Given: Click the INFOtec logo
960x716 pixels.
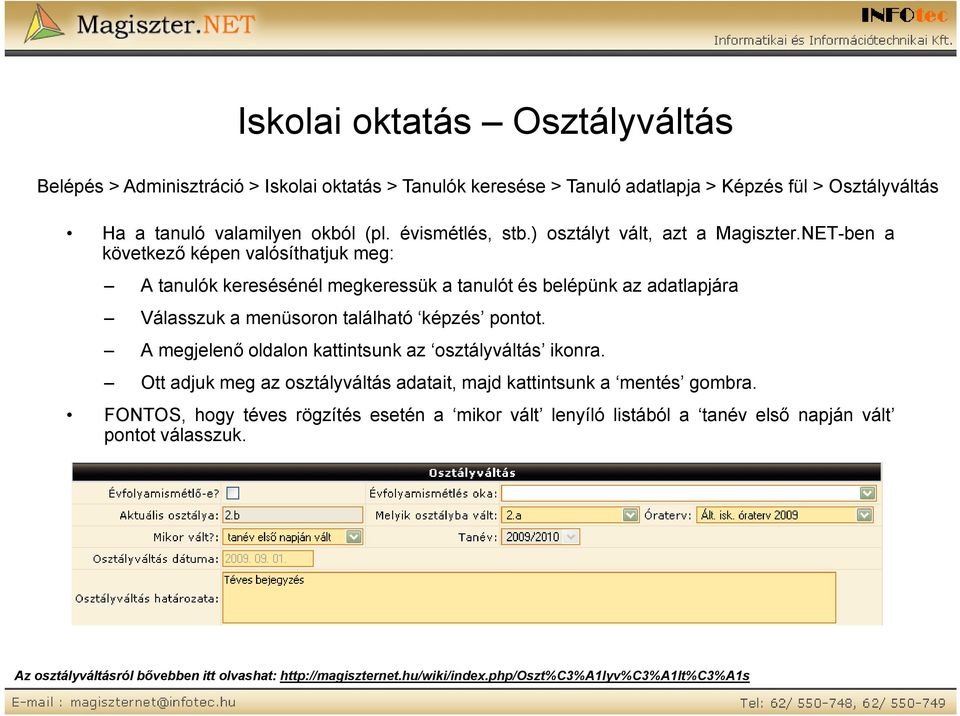Looking at the screenshot, I should tap(905, 15).
